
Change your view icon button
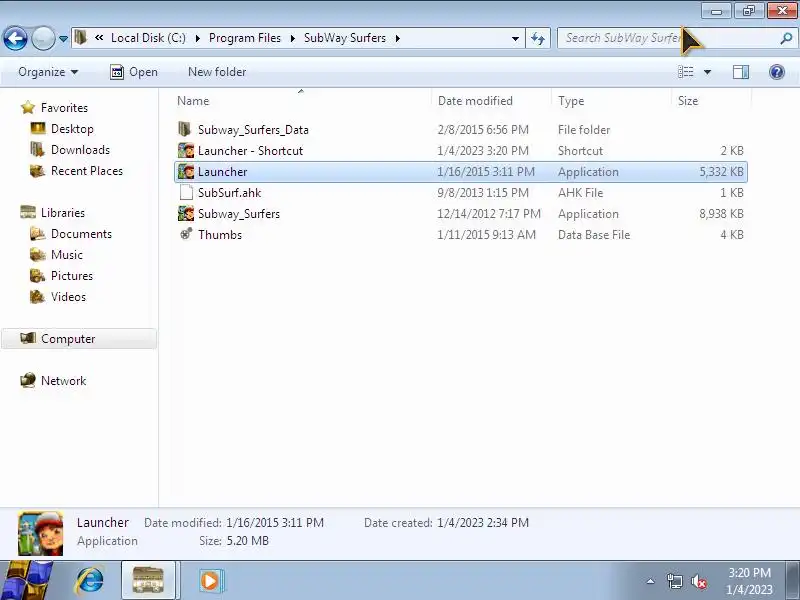click(686, 72)
